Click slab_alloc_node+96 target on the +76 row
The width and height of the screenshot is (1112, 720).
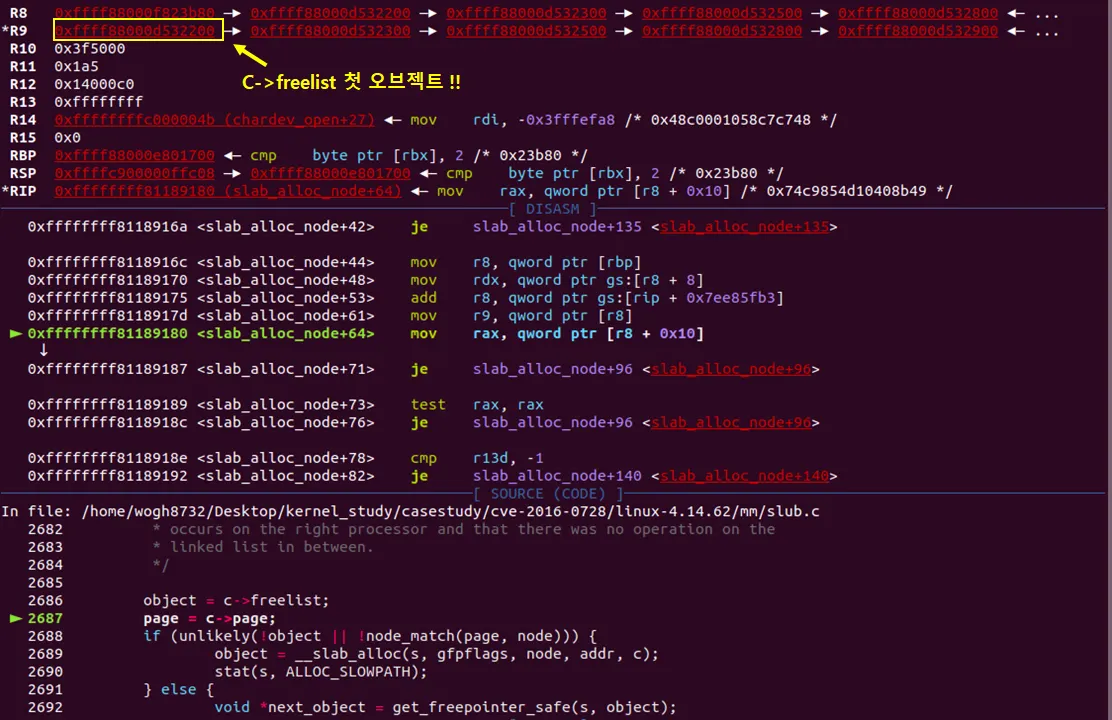[730, 422]
